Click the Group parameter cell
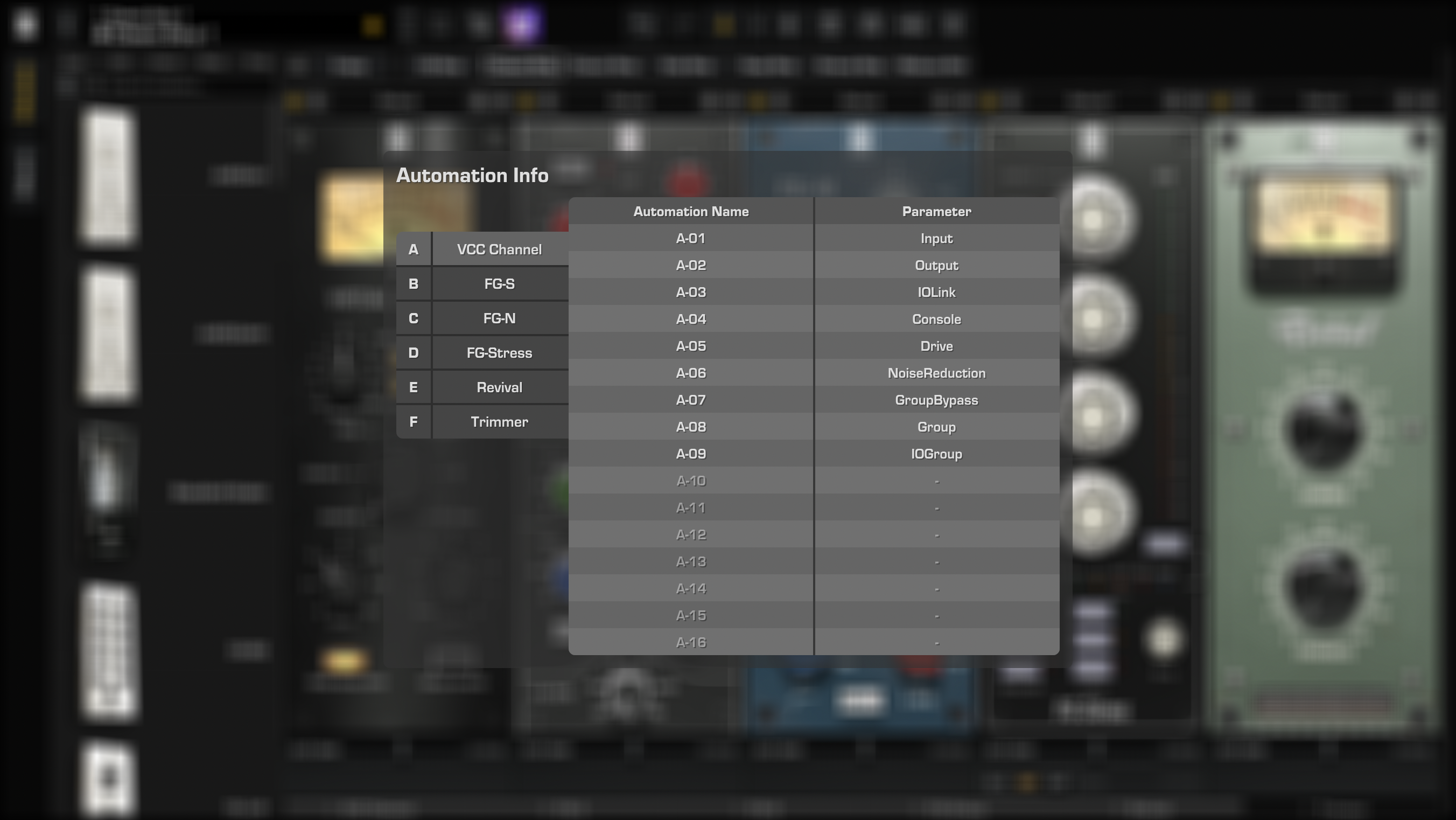The image size is (1456, 820). [936, 427]
